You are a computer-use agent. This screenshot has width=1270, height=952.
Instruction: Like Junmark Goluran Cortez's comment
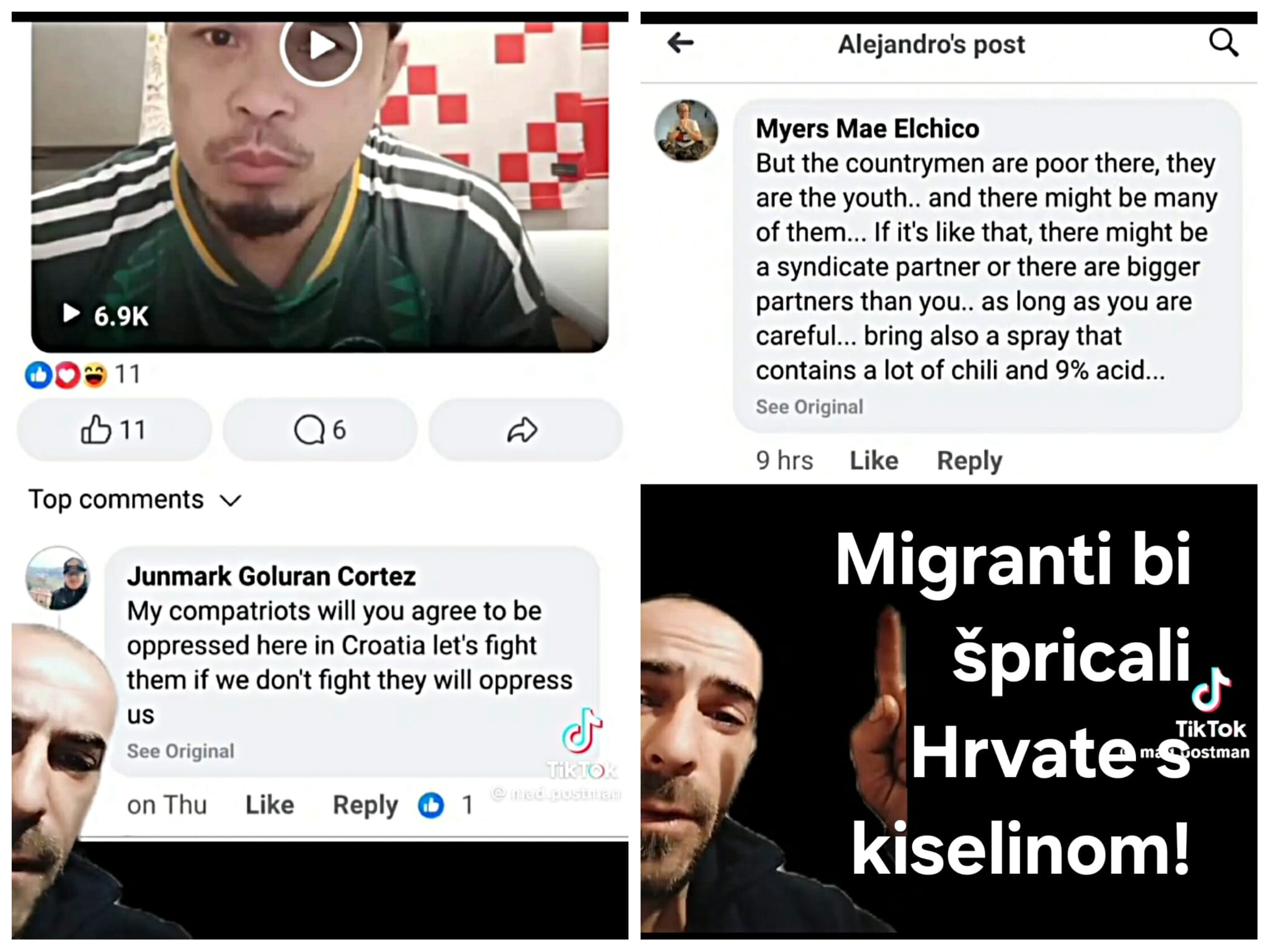(270, 805)
